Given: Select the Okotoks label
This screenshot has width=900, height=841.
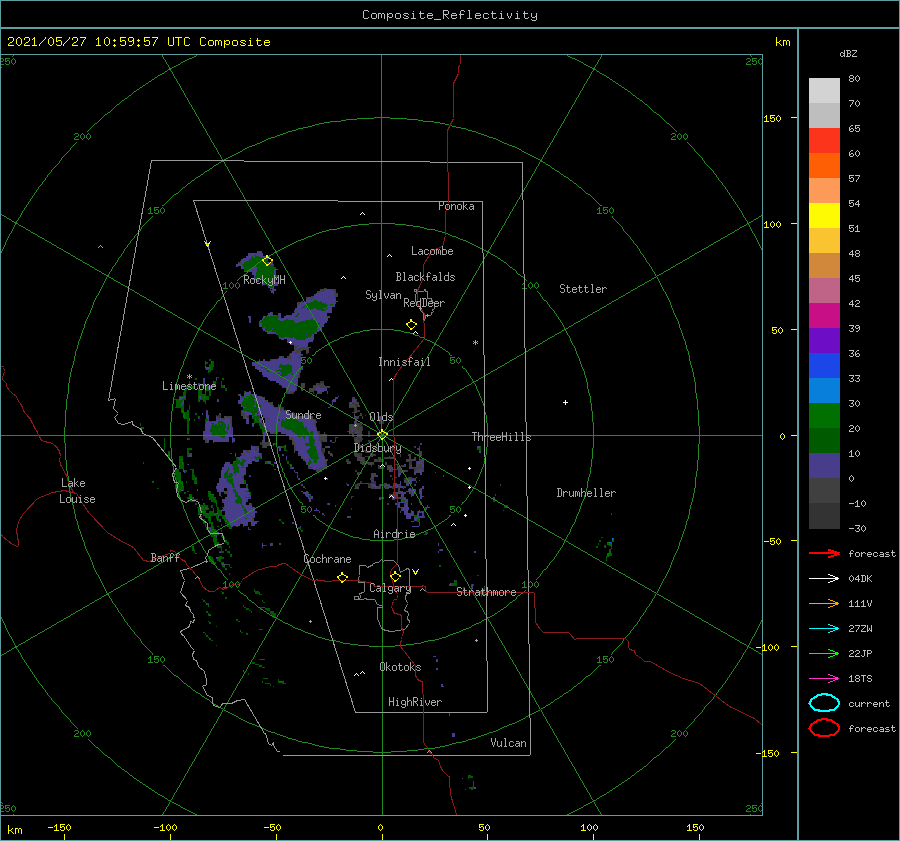Looking at the screenshot, I should (x=400, y=667).
